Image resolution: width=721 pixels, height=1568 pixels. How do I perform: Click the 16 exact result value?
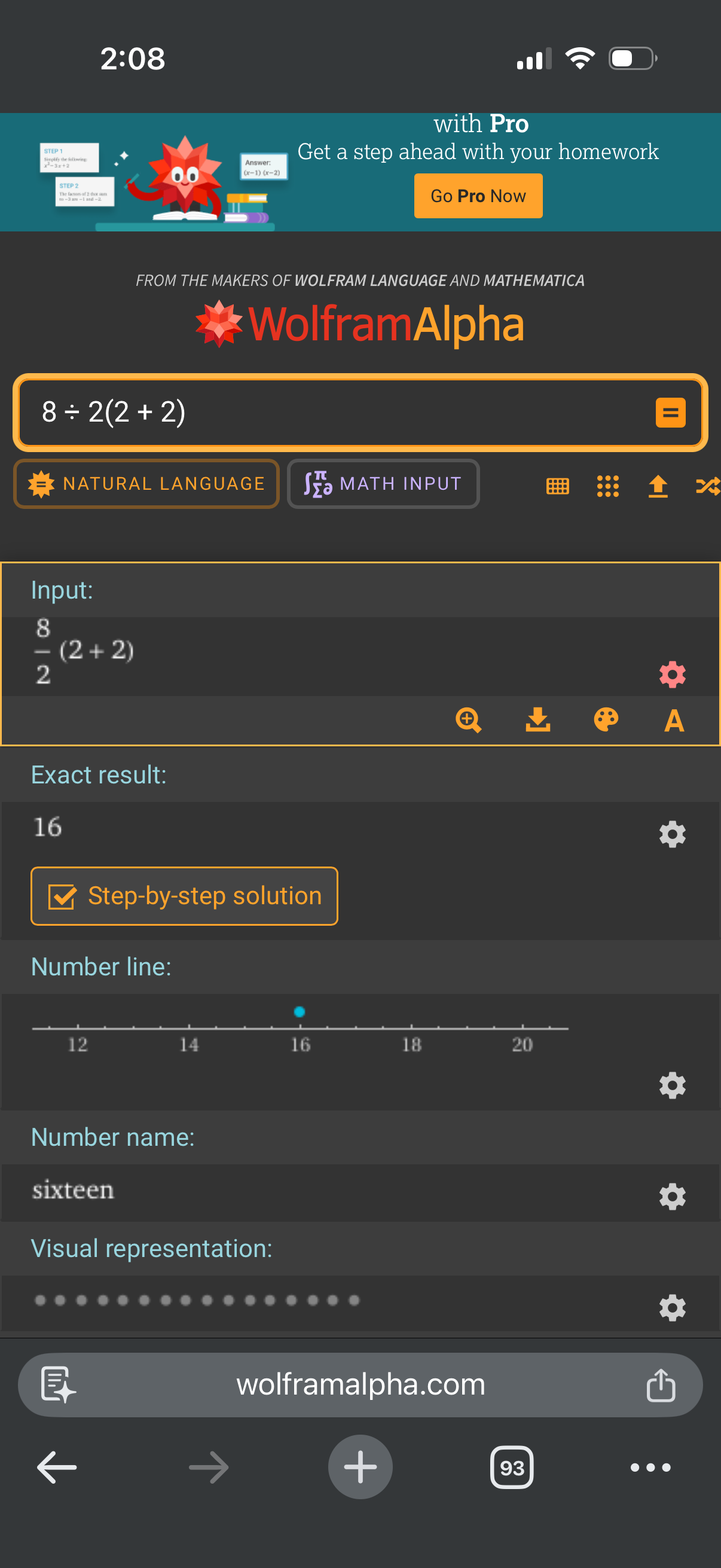point(47,827)
